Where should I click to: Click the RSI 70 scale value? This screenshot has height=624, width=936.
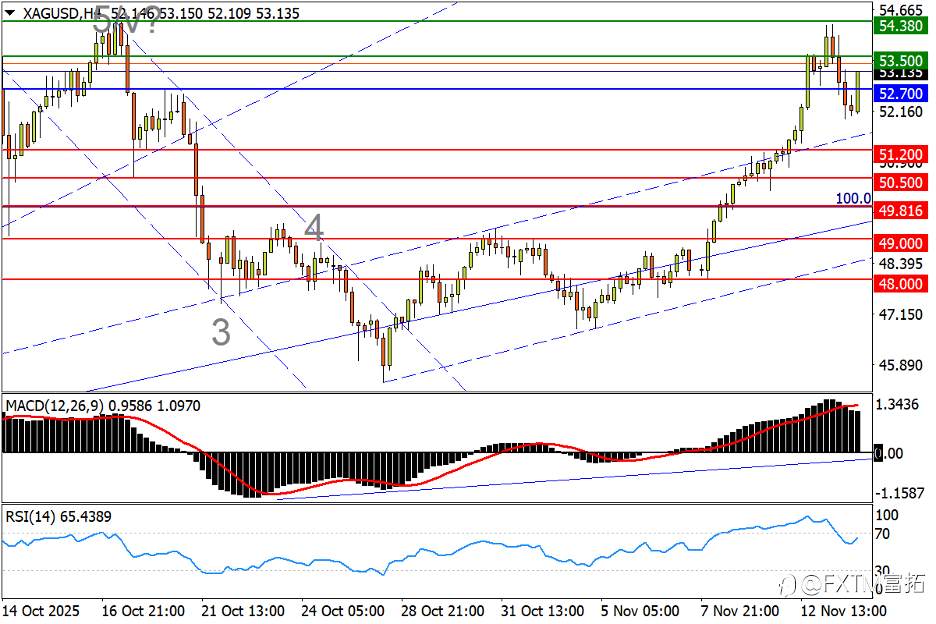pyautogui.click(x=882, y=534)
